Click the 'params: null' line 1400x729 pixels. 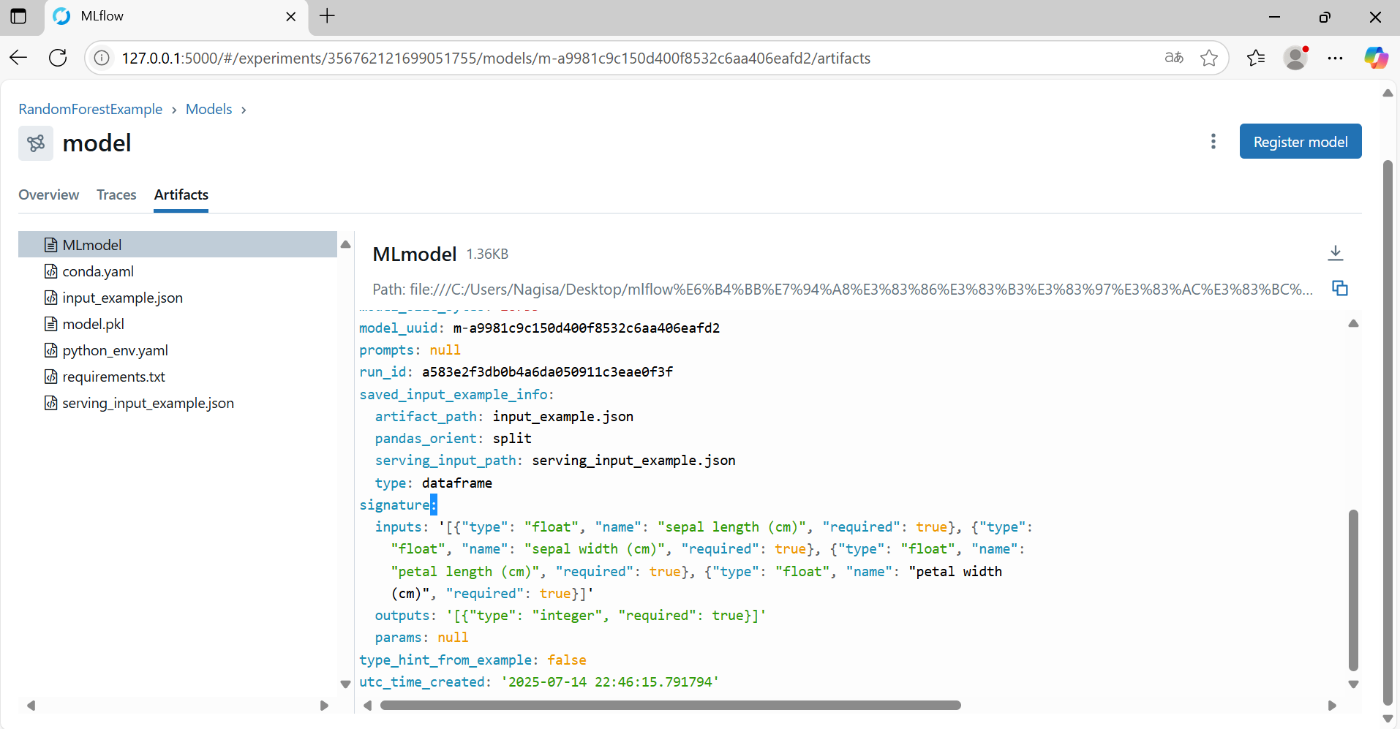point(422,637)
